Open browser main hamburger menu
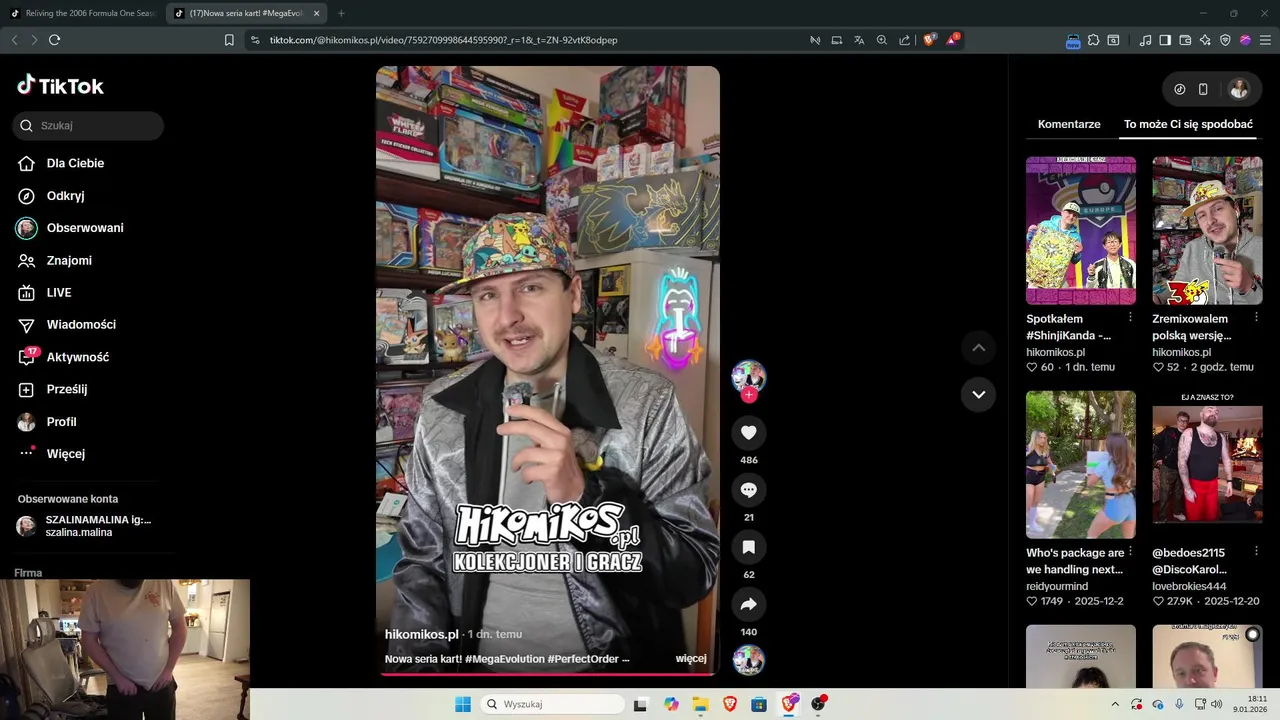 point(1265,40)
